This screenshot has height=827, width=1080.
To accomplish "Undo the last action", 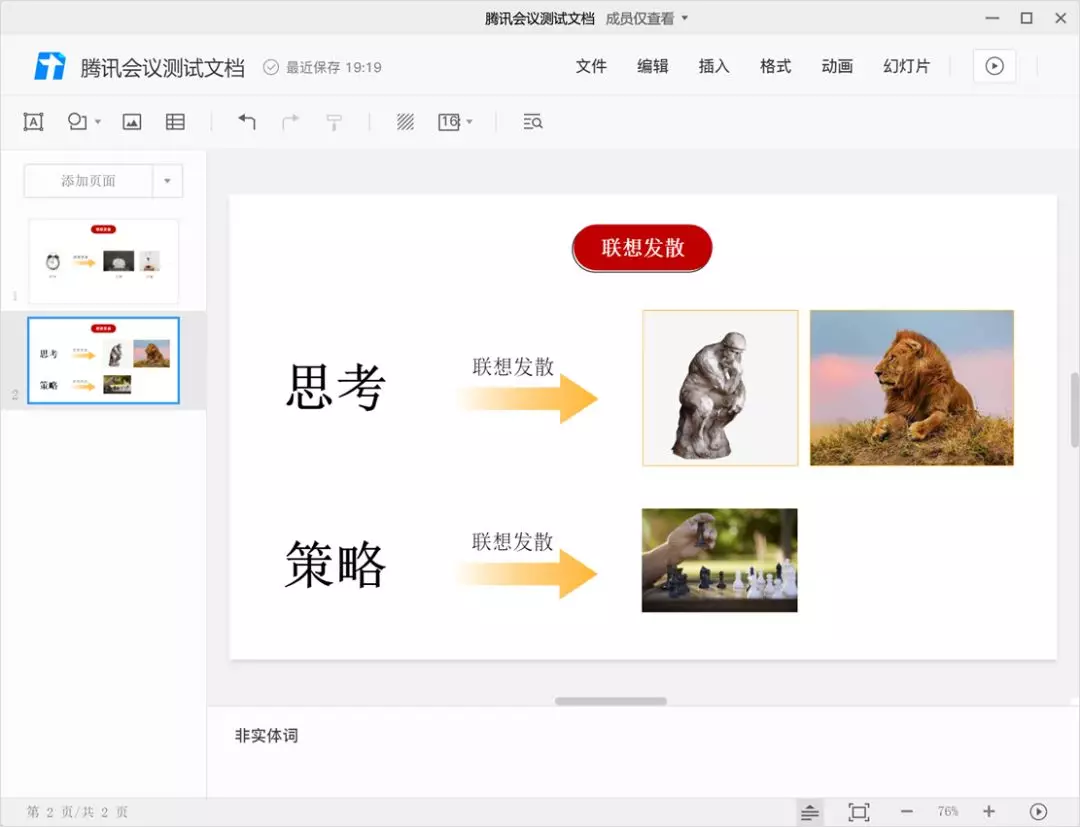I will (x=247, y=122).
